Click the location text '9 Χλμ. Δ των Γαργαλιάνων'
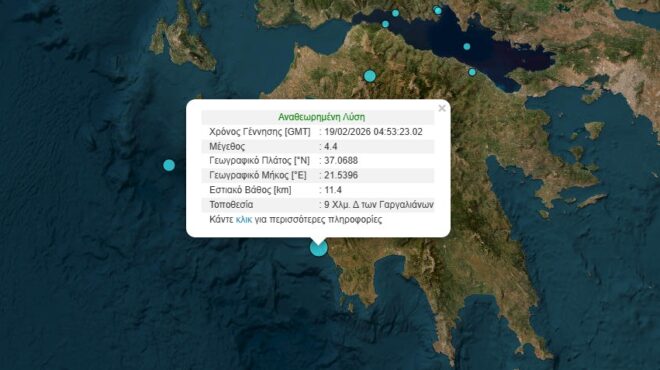The width and height of the screenshot is (660, 370). [379, 205]
